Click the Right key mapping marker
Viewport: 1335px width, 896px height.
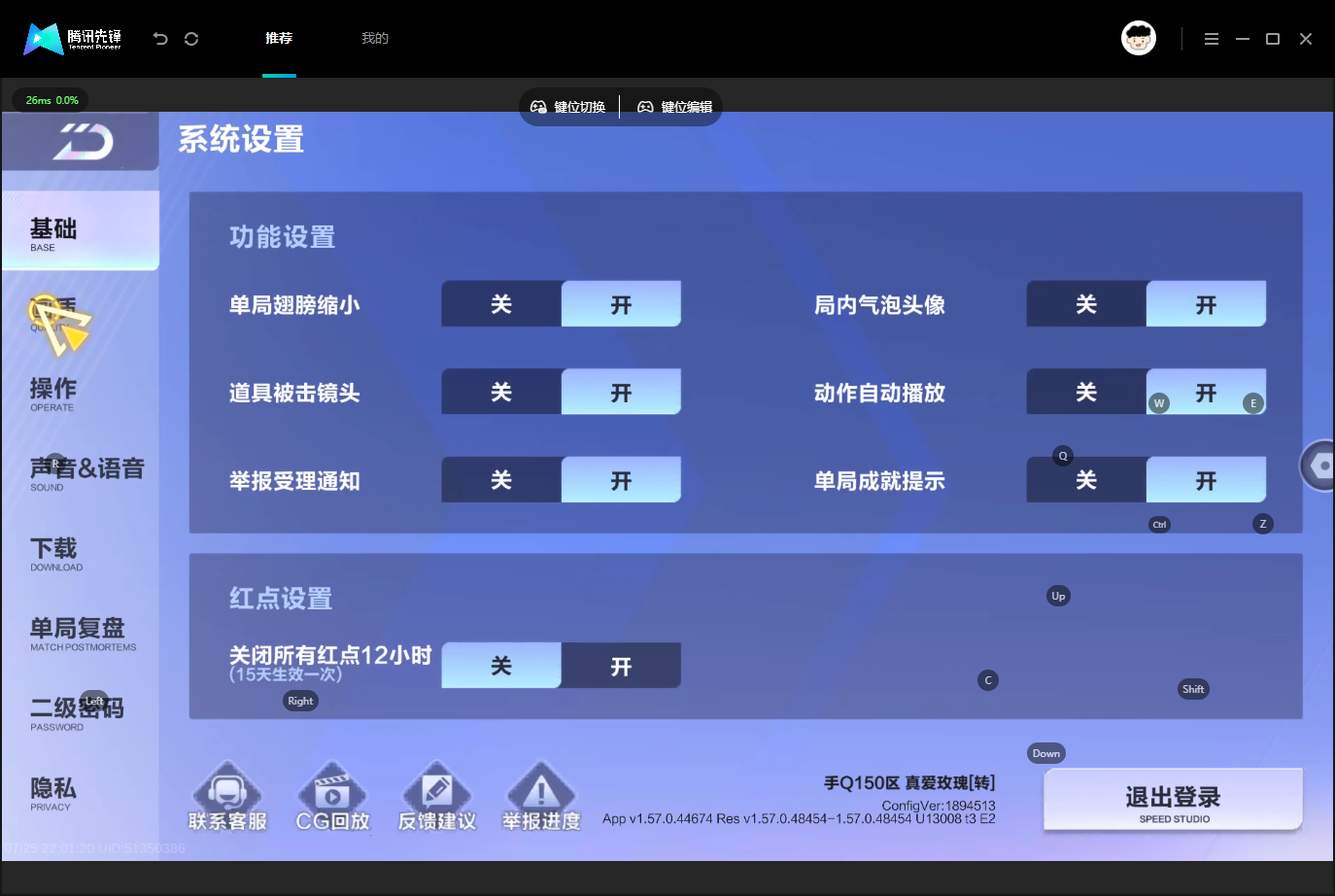(x=300, y=701)
